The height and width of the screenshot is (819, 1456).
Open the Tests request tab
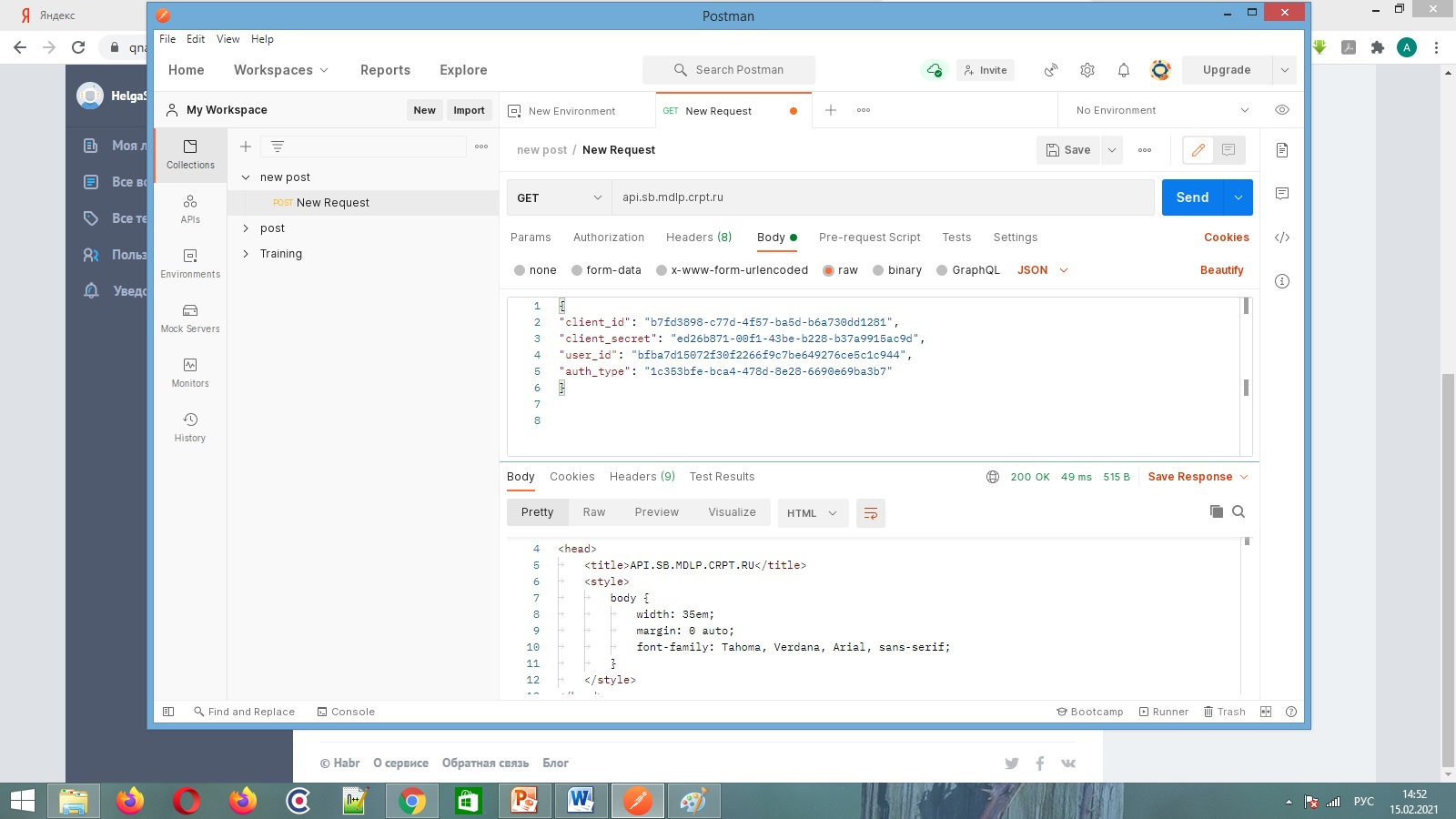(x=956, y=238)
